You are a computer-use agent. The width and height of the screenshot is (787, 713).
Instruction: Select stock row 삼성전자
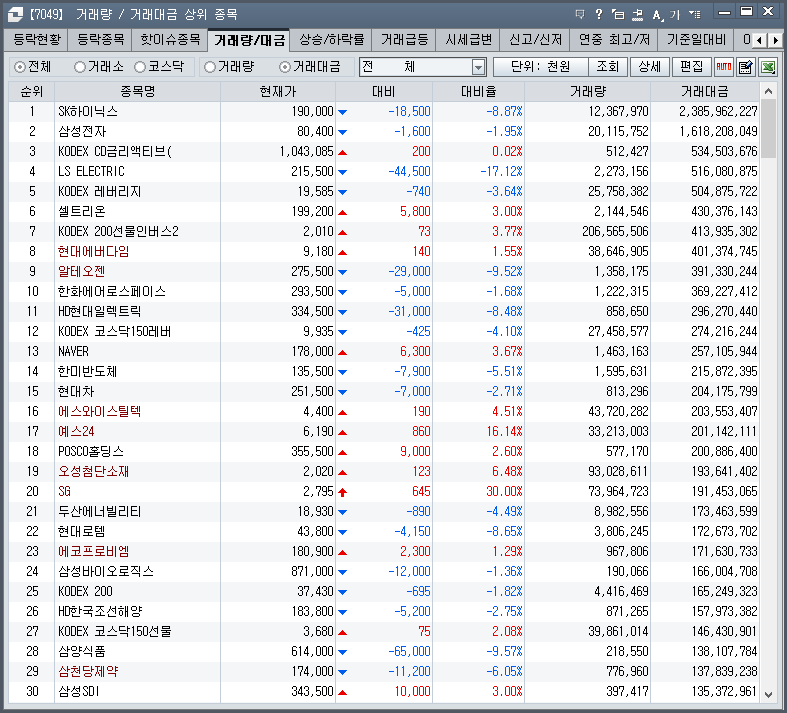click(x=383, y=131)
